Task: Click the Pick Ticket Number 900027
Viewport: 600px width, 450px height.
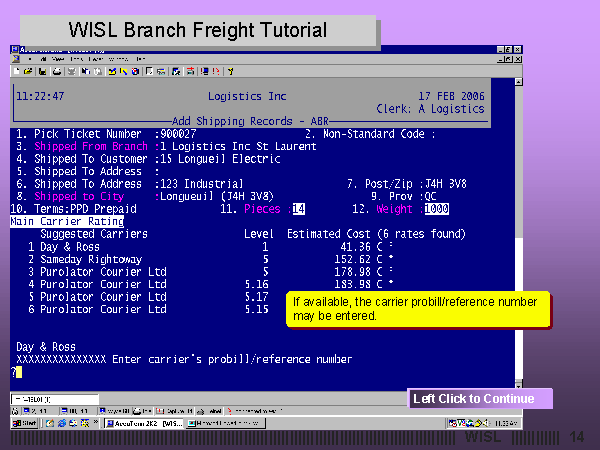Action: (x=178, y=134)
